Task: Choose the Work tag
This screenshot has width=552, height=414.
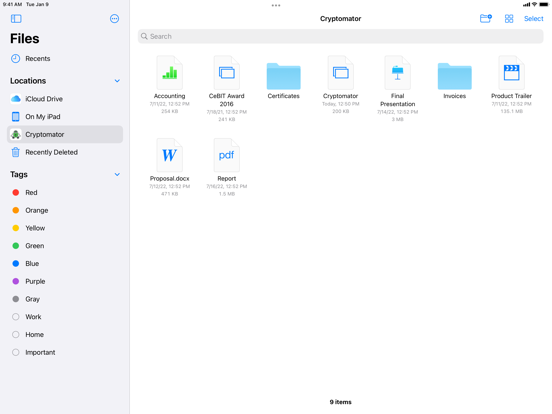Action: coord(65,317)
